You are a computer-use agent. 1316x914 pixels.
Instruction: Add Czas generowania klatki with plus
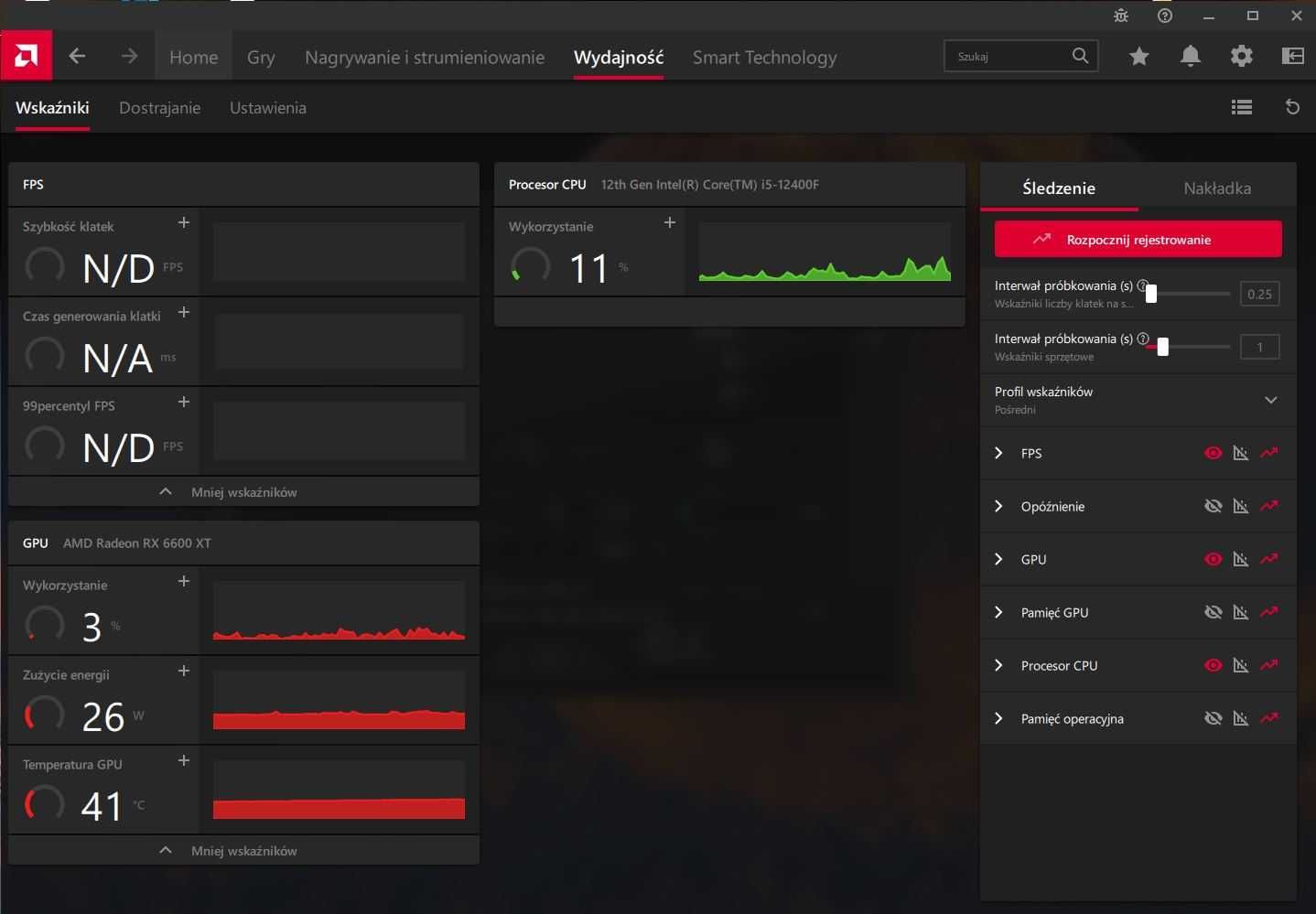[x=184, y=312]
